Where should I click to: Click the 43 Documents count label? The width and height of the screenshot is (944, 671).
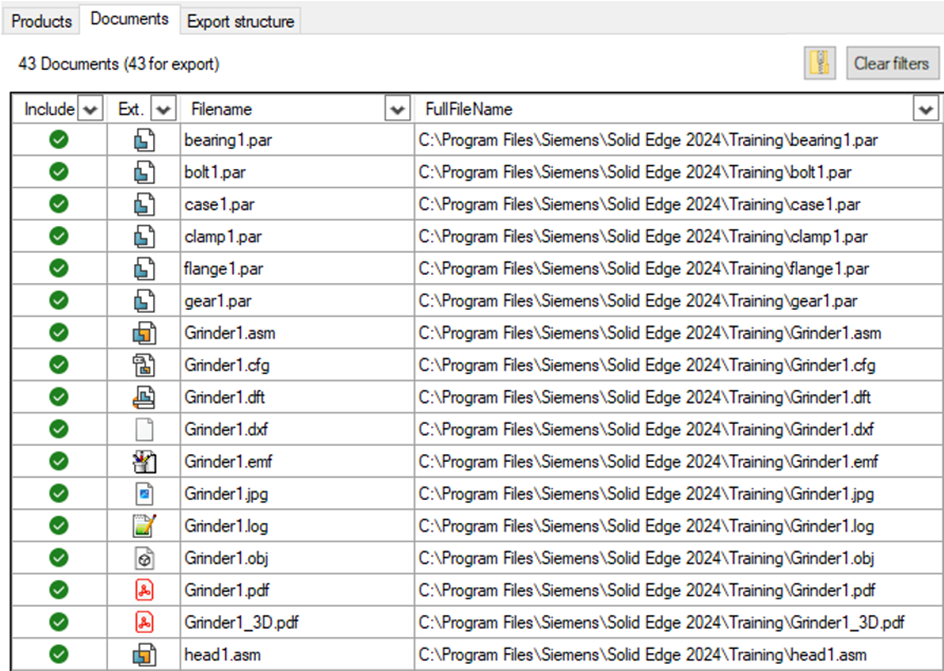pyautogui.click(x=119, y=64)
